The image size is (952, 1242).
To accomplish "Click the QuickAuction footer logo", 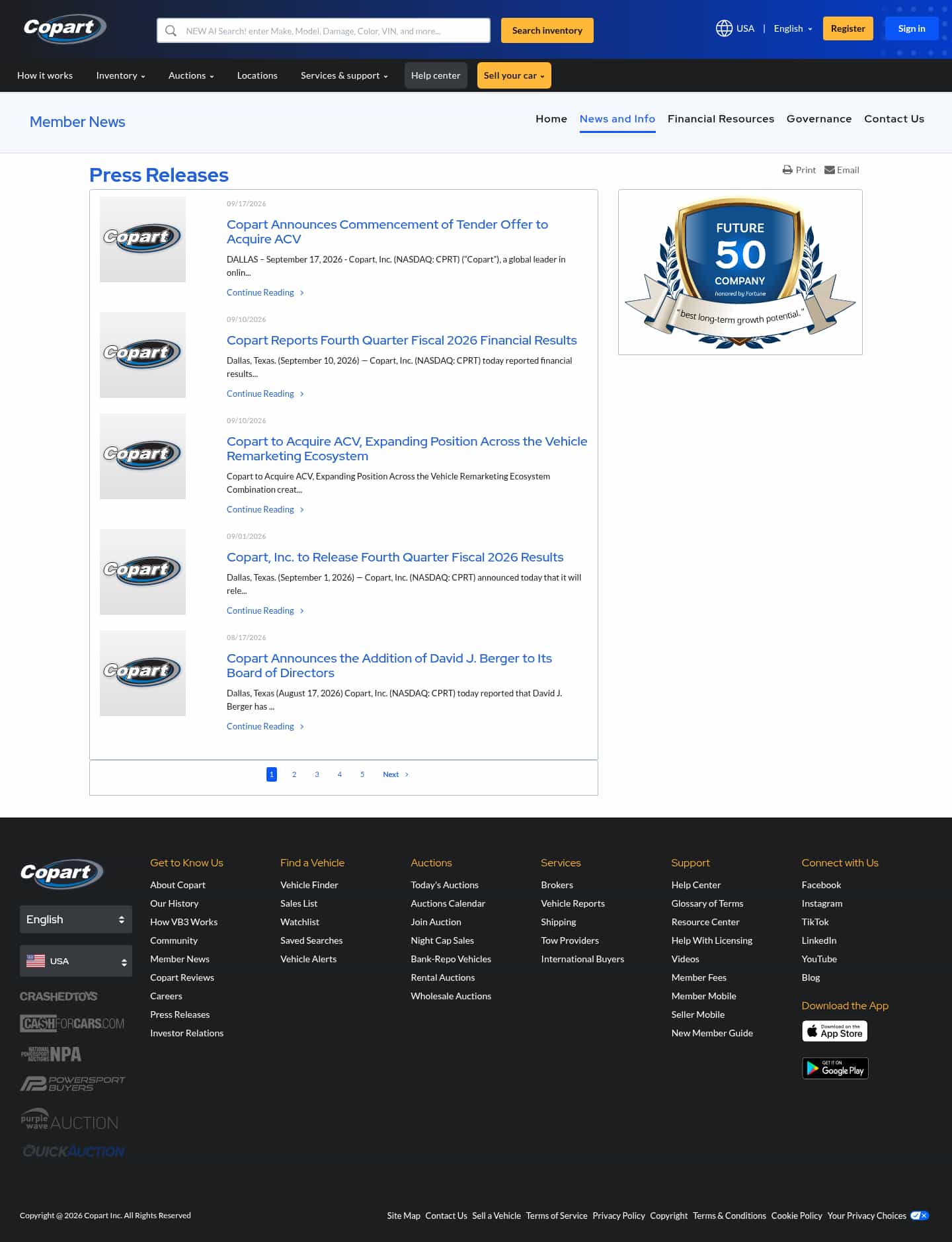I will click(73, 1151).
